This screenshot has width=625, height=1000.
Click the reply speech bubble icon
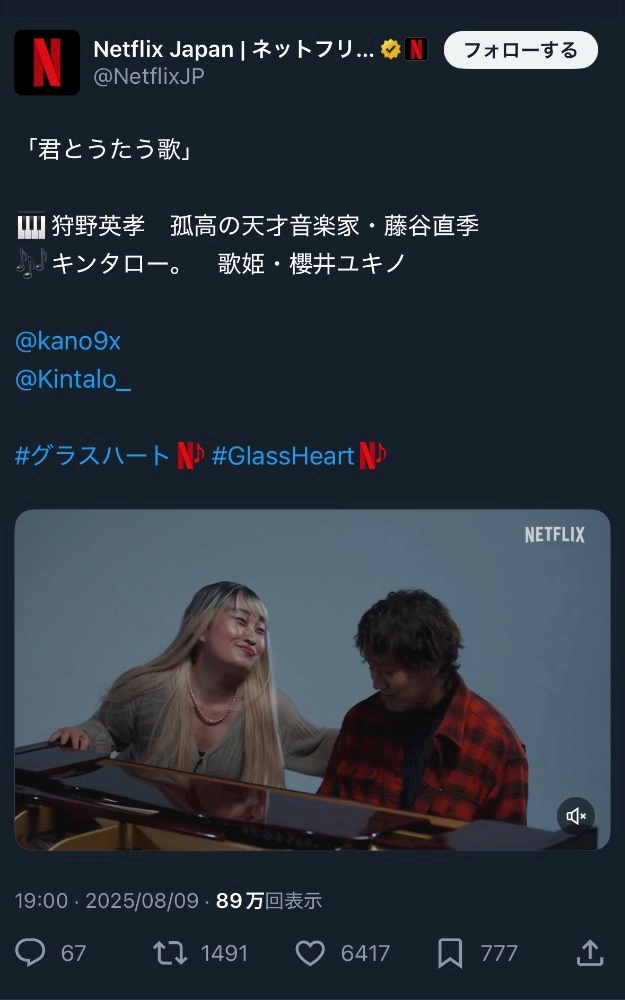[x=30, y=953]
